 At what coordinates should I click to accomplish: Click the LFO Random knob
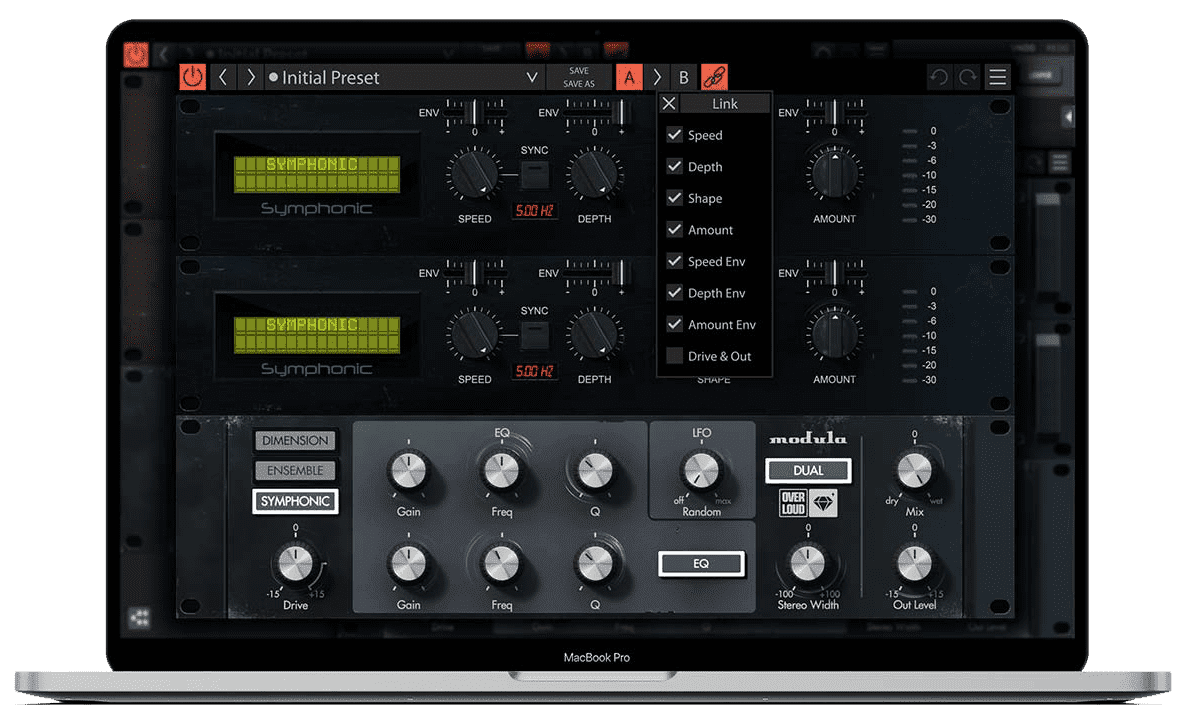pyautogui.click(x=701, y=470)
